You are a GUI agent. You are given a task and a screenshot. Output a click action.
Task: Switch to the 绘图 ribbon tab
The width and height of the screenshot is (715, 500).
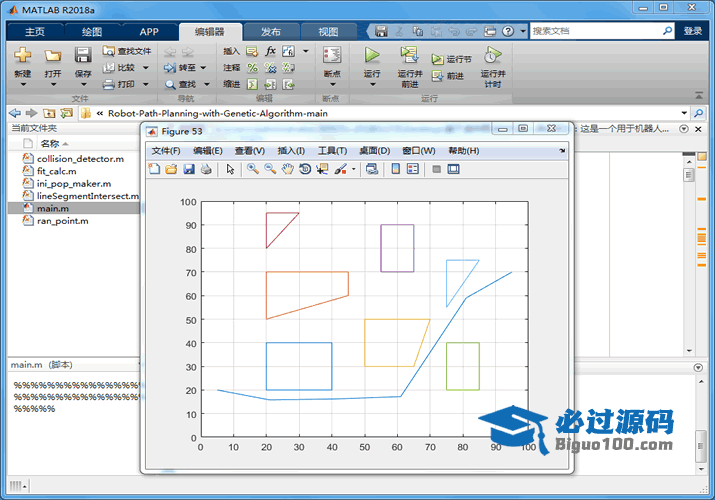[x=91, y=32]
